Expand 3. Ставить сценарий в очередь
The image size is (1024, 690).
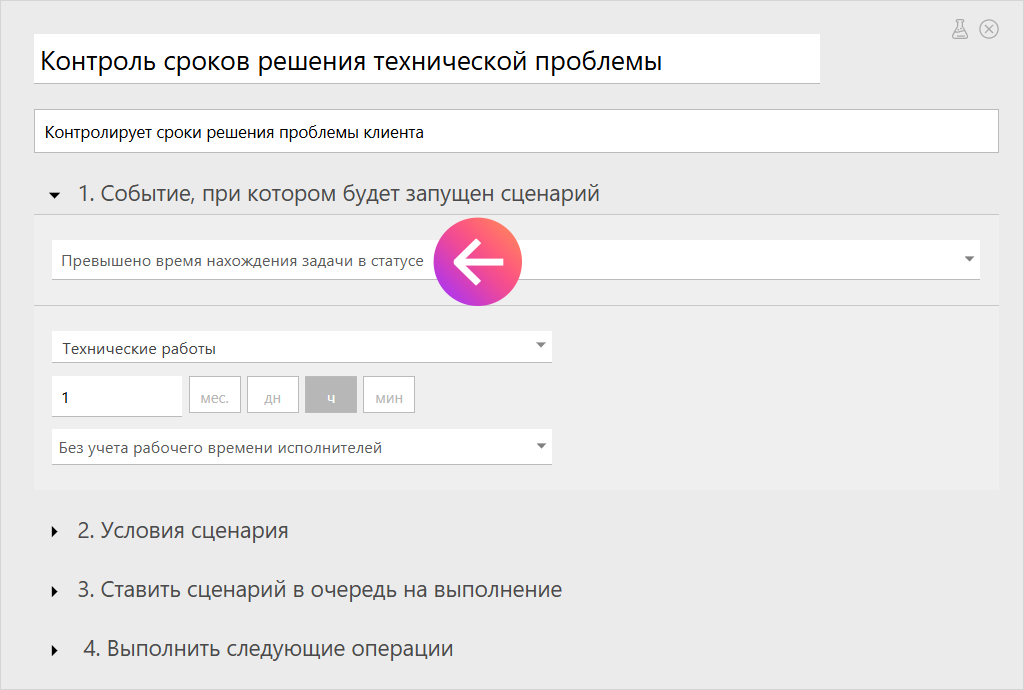319,590
